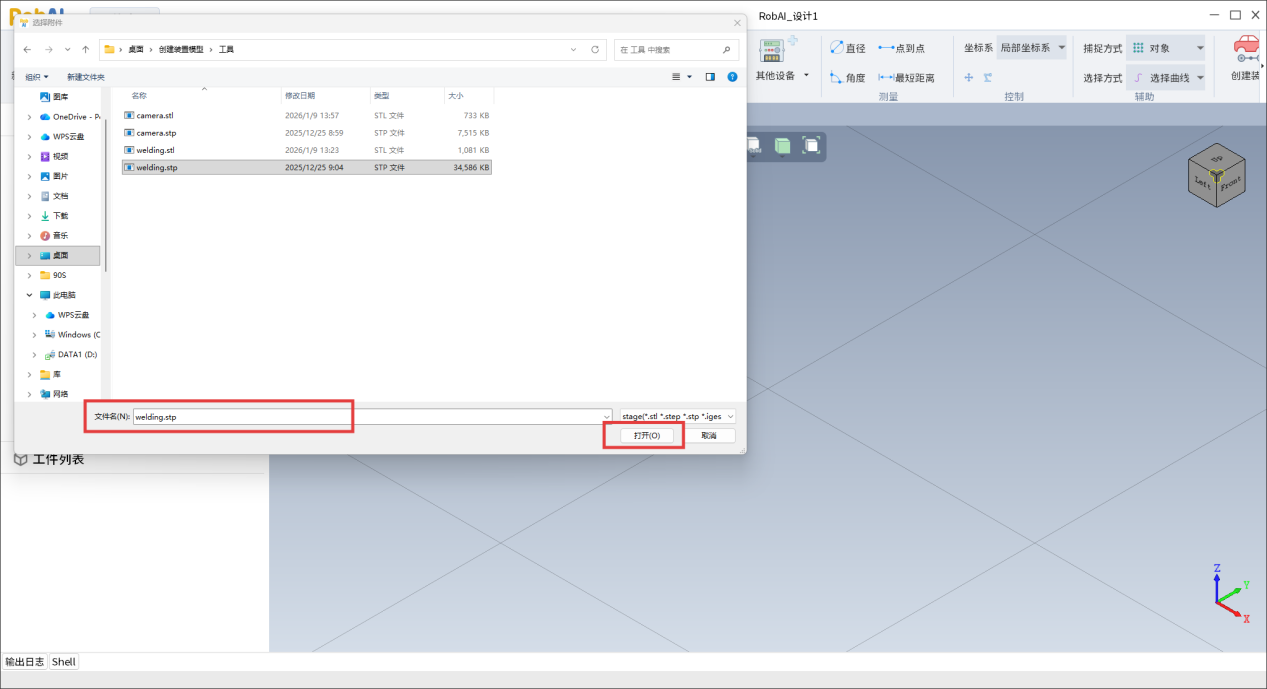Open the view-mode options dropdown arrow
The image size is (1267, 689).
point(689,77)
